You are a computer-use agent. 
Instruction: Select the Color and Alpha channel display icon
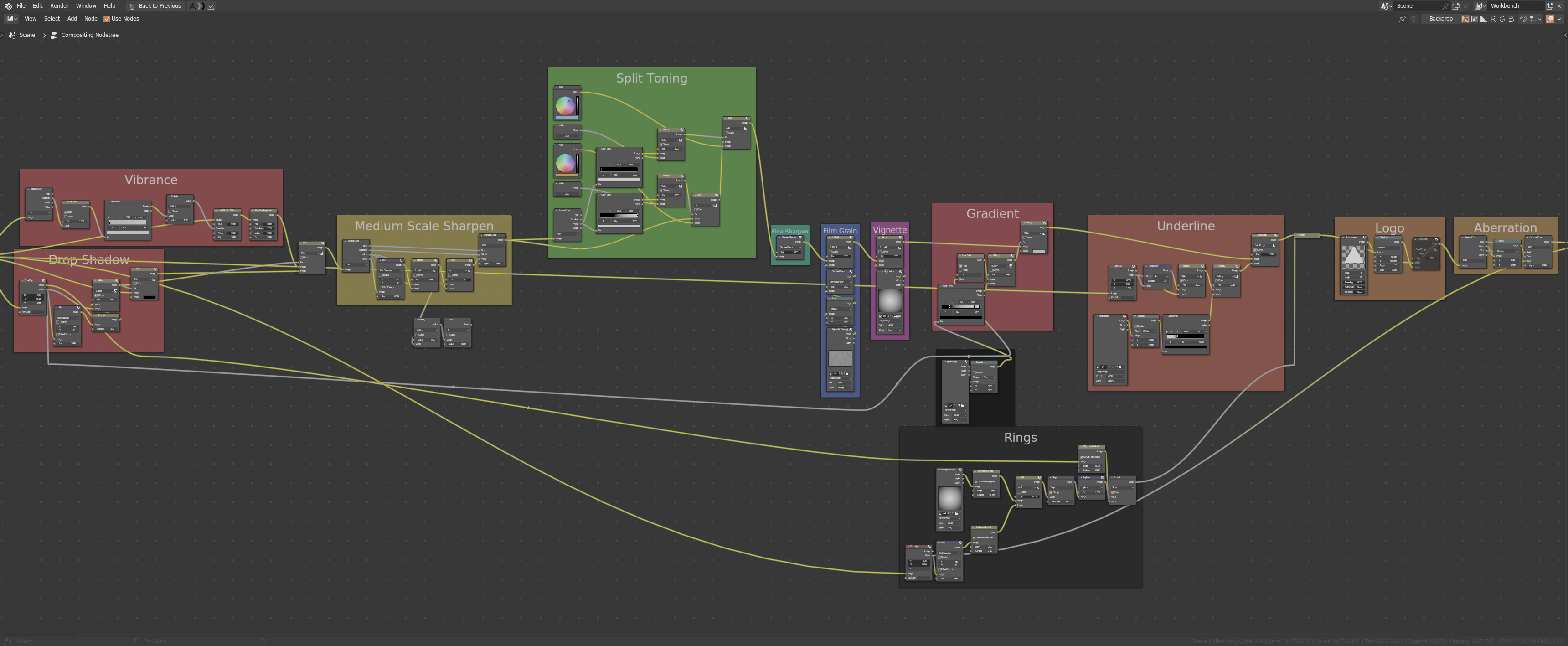pos(1466,19)
